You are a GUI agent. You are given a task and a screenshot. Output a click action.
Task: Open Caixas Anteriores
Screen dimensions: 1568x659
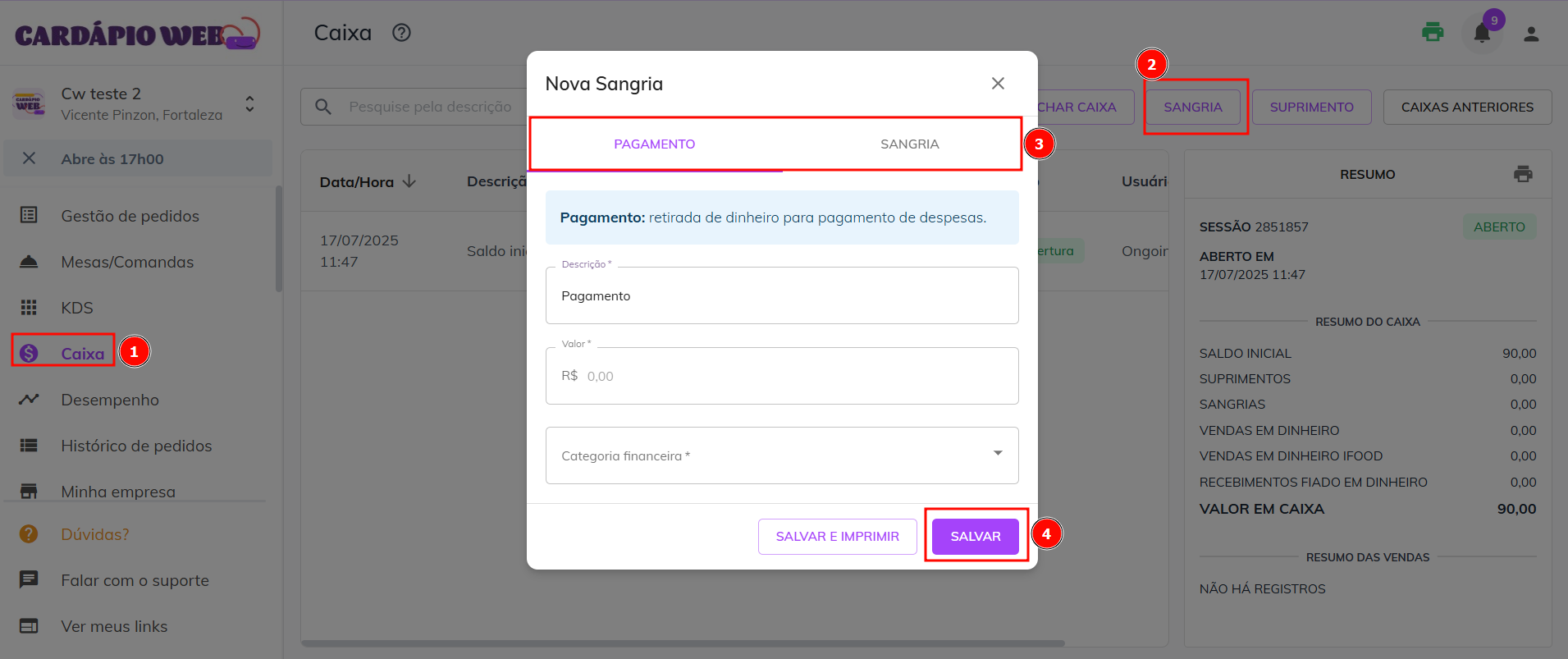point(1466,107)
